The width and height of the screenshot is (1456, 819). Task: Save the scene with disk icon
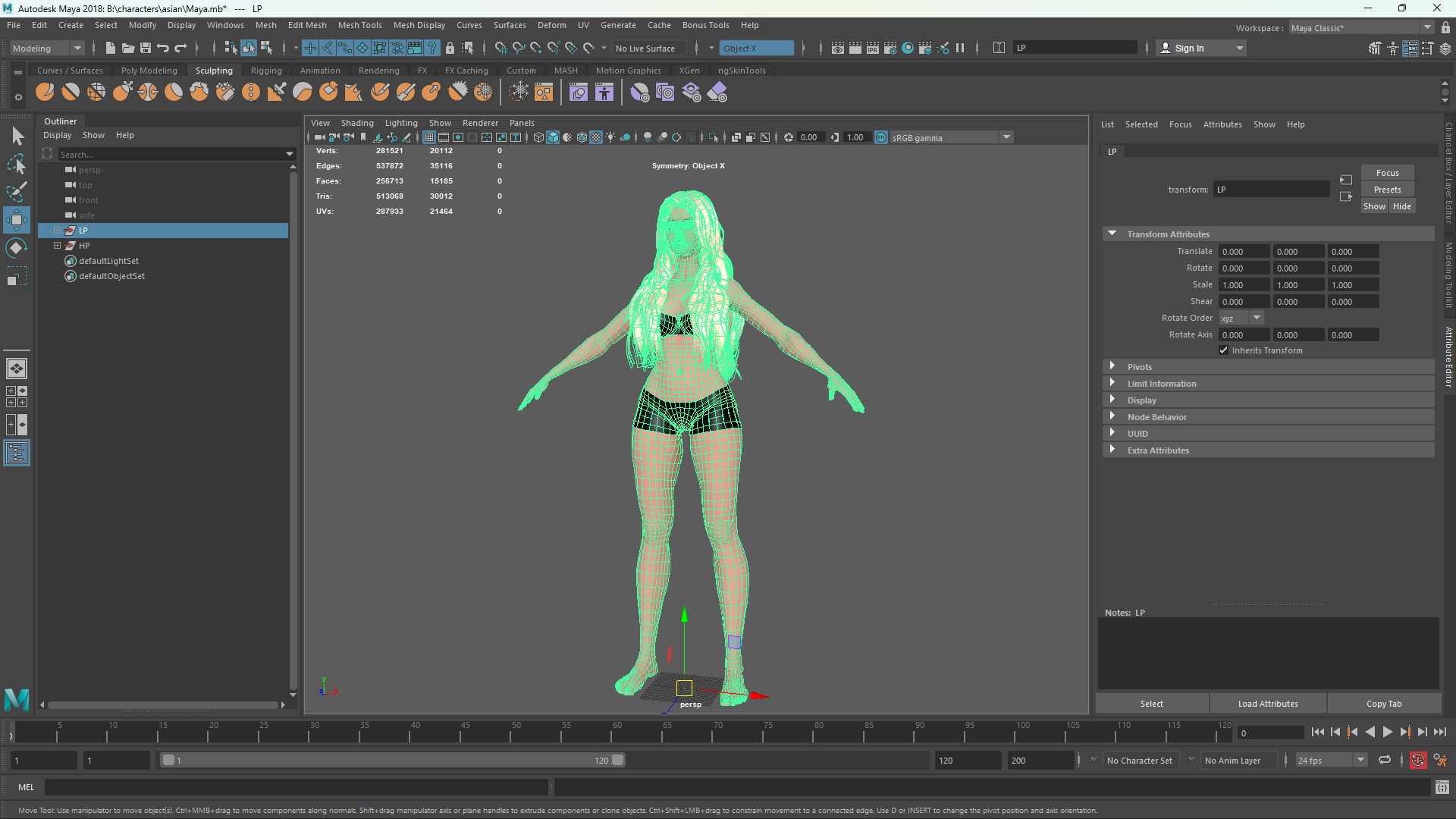145,48
